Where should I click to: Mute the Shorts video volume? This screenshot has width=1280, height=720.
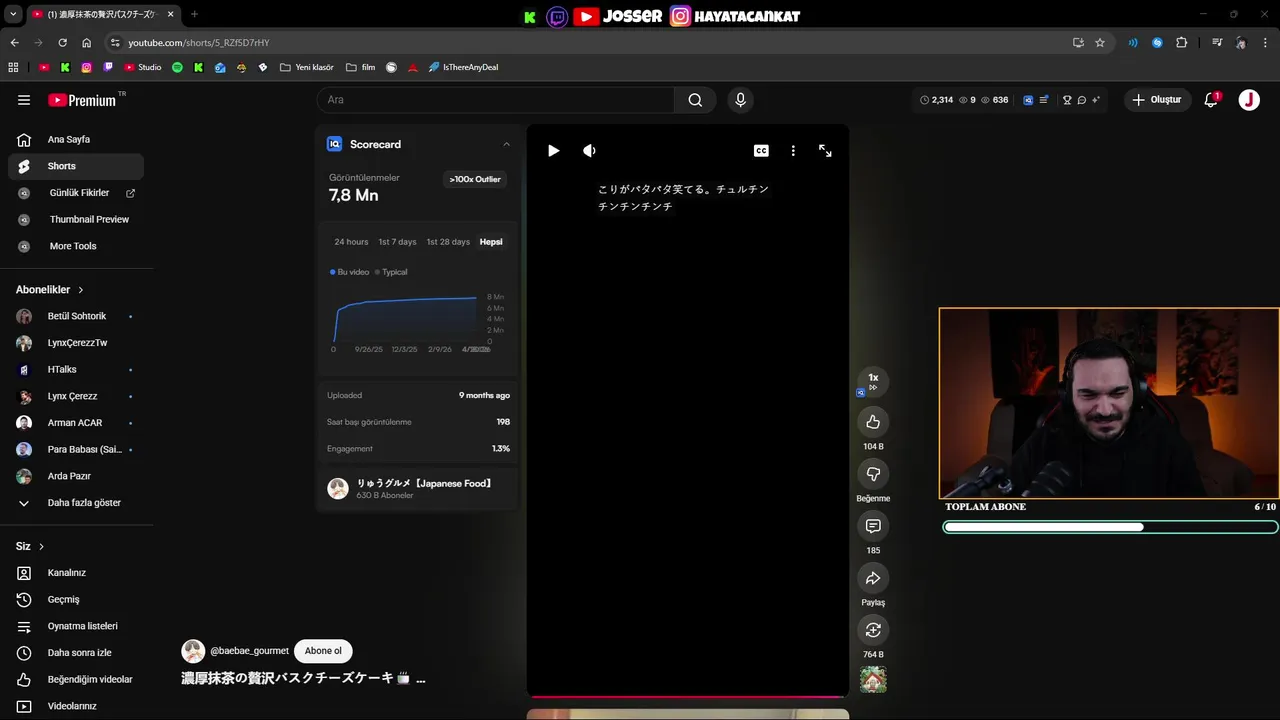coord(589,151)
